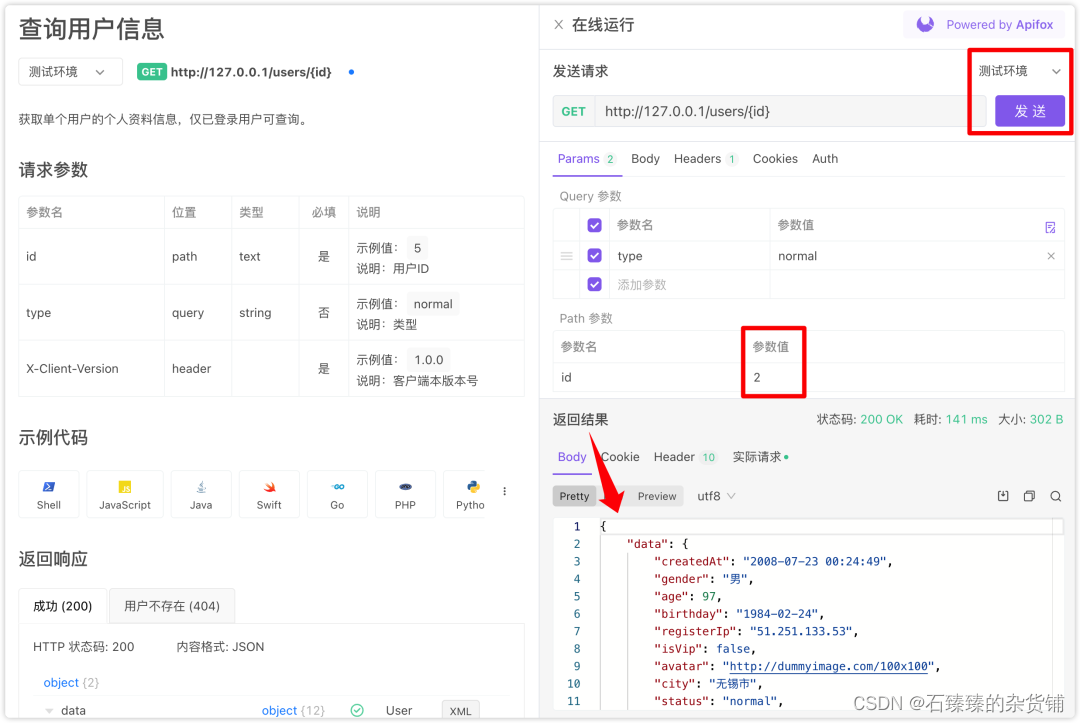Close the 在线运行 panel with the X icon
This screenshot has width=1080, height=723.
coord(559,25)
